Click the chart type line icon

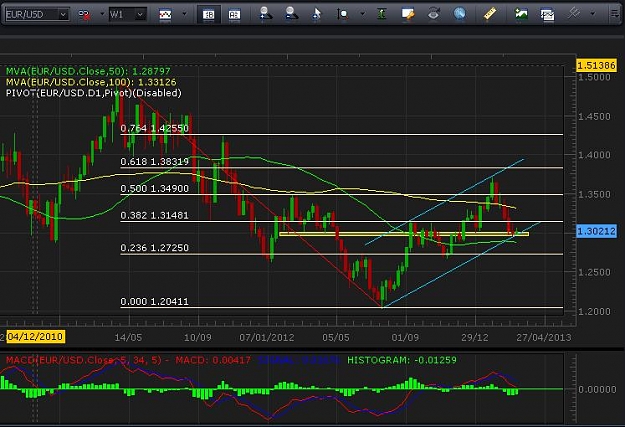pos(165,15)
